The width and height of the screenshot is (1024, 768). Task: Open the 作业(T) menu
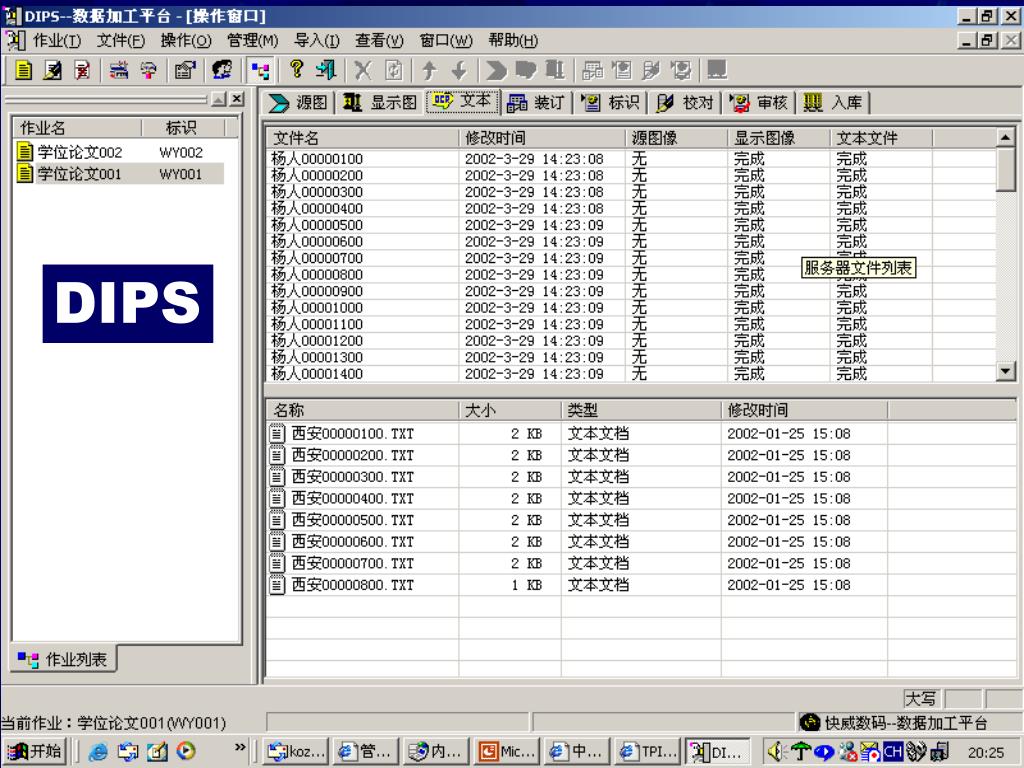[57, 40]
